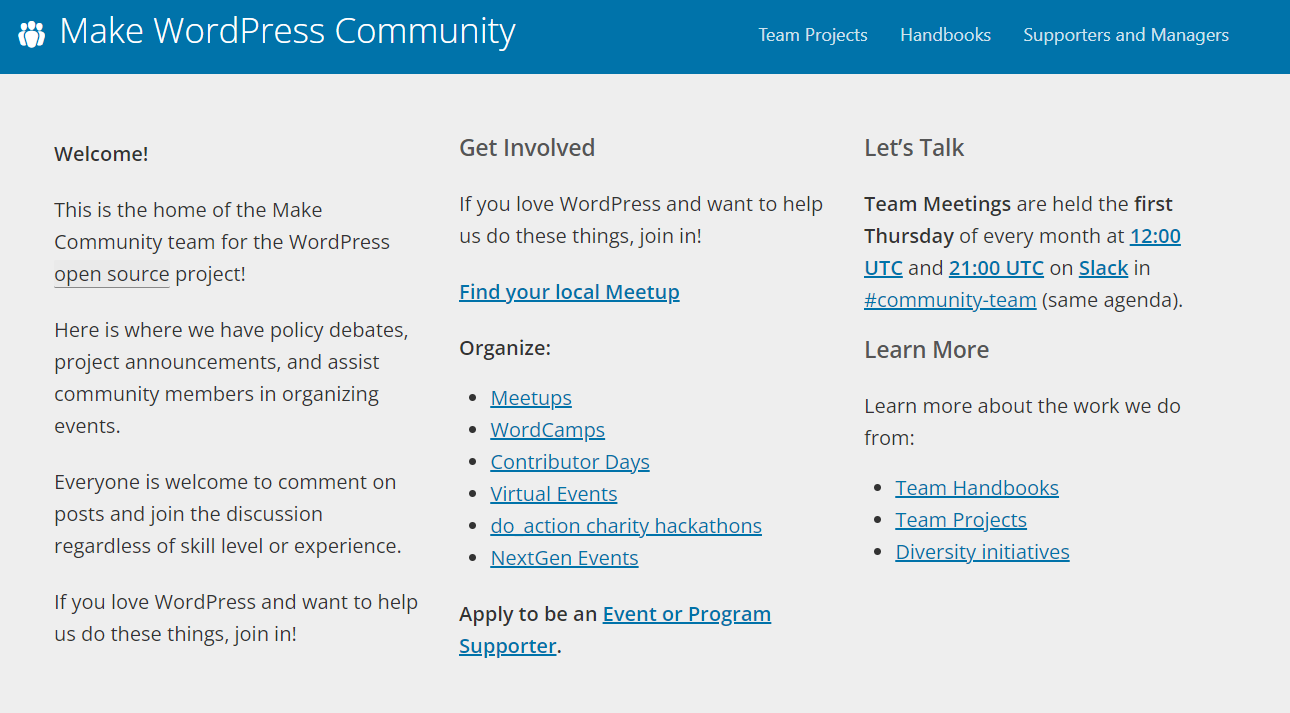
Task: Click the open source glossary term
Action: coord(112,274)
